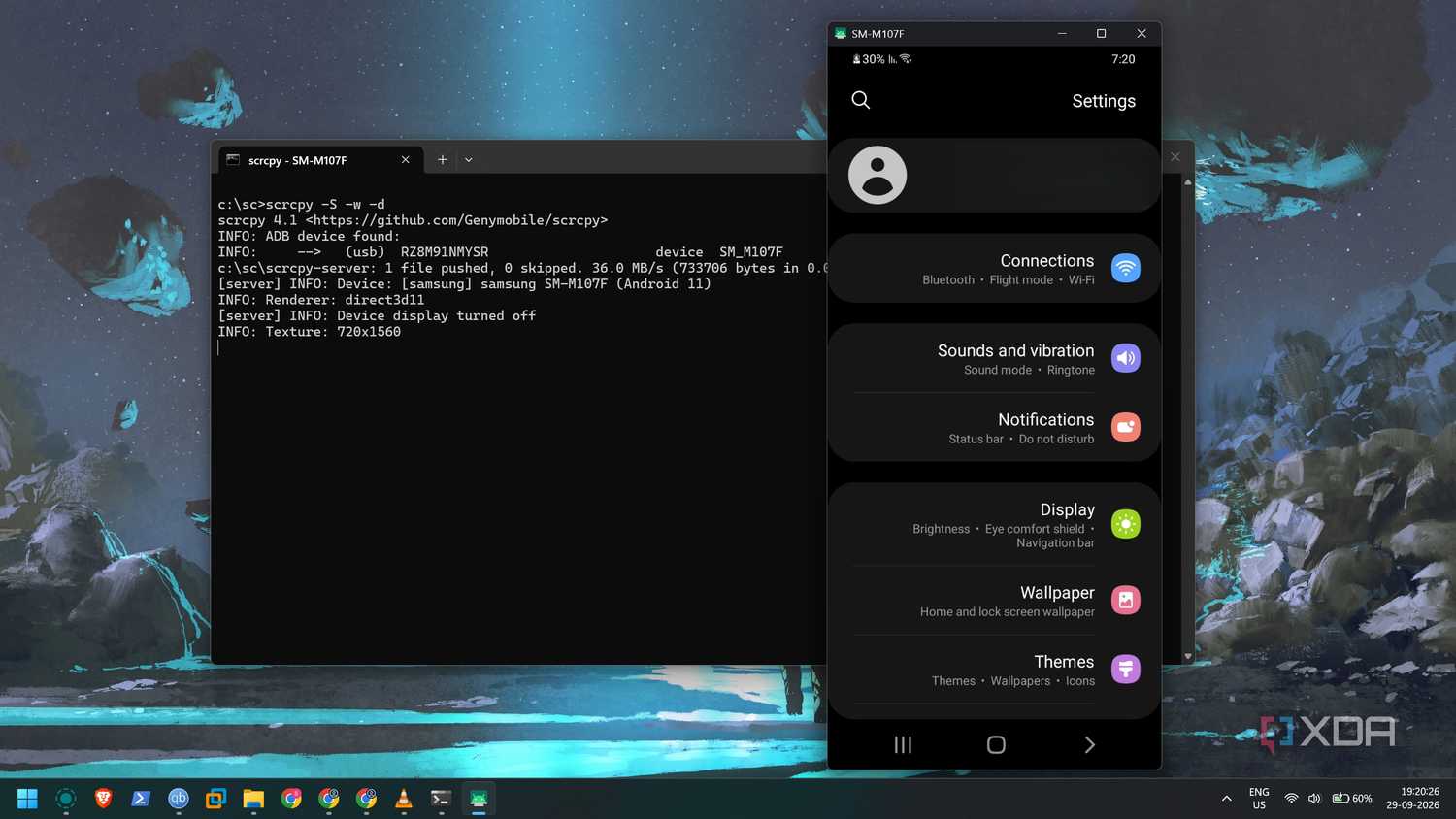Minimize the SM-M107F scrcpy window

click(x=1062, y=33)
